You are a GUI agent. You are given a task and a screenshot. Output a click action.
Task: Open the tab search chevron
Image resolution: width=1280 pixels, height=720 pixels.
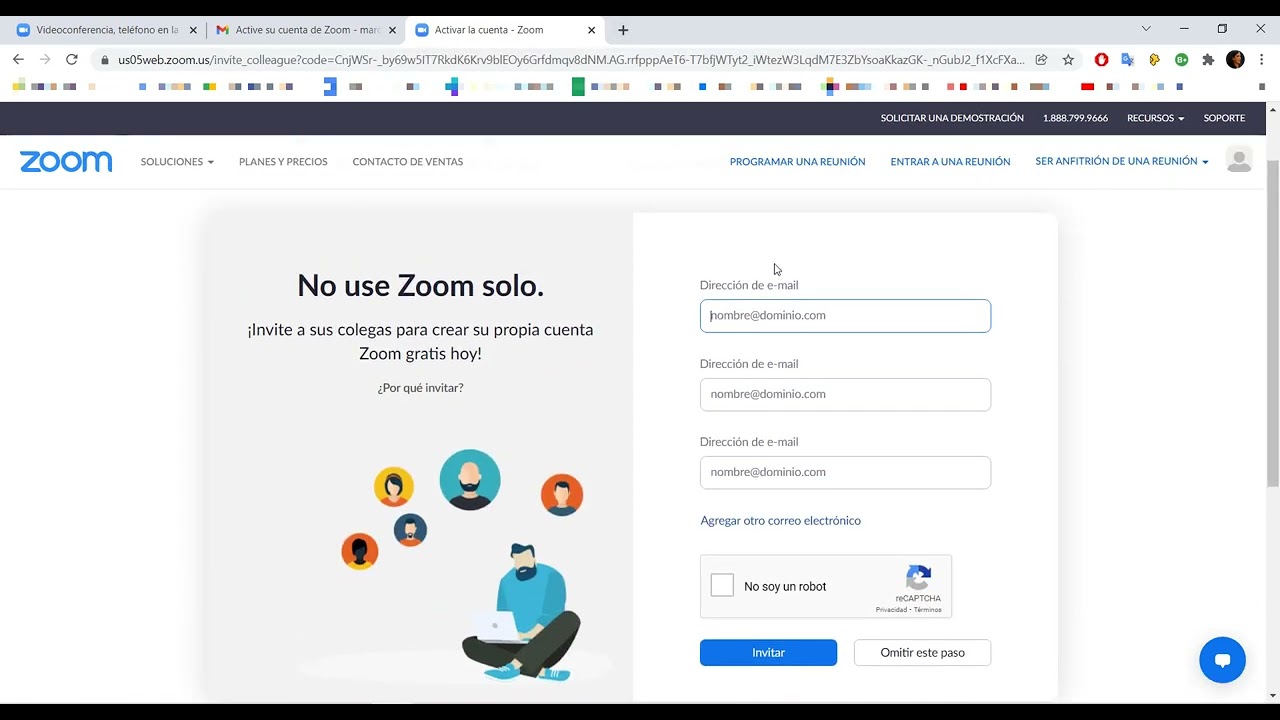[1146, 28]
